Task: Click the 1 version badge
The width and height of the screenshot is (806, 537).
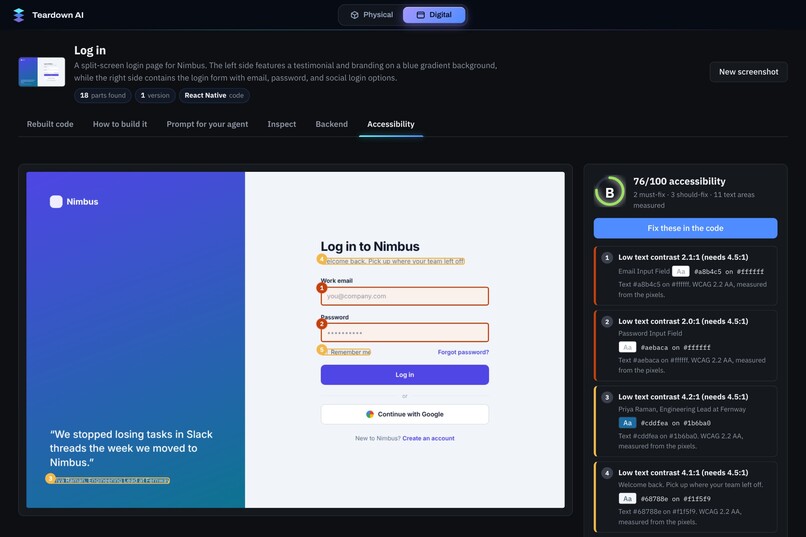Action: pos(155,96)
